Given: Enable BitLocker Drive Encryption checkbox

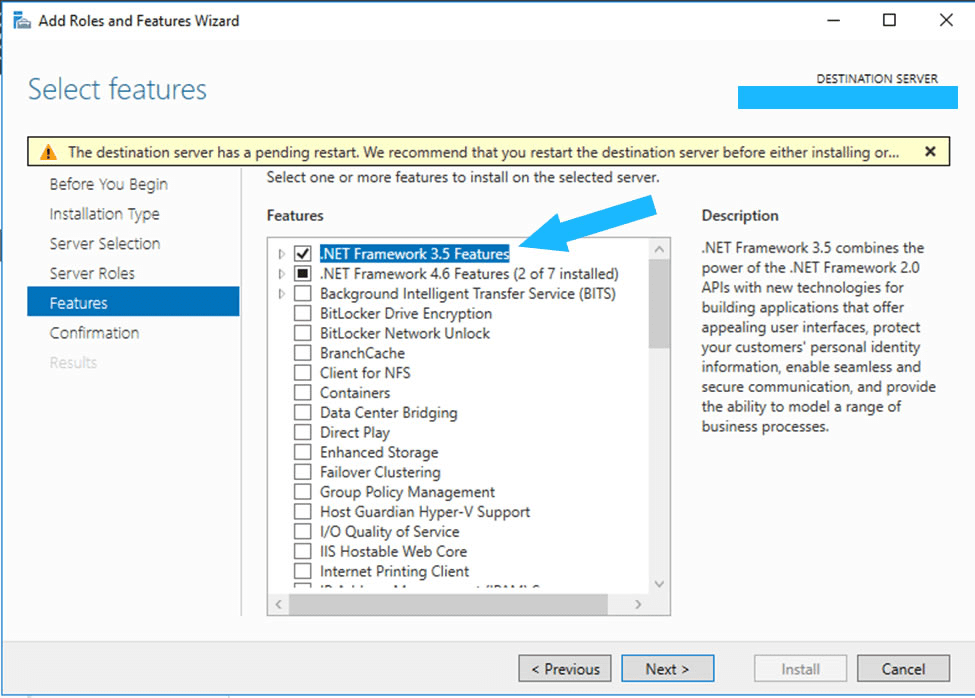Looking at the screenshot, I should tap(302, 313).
